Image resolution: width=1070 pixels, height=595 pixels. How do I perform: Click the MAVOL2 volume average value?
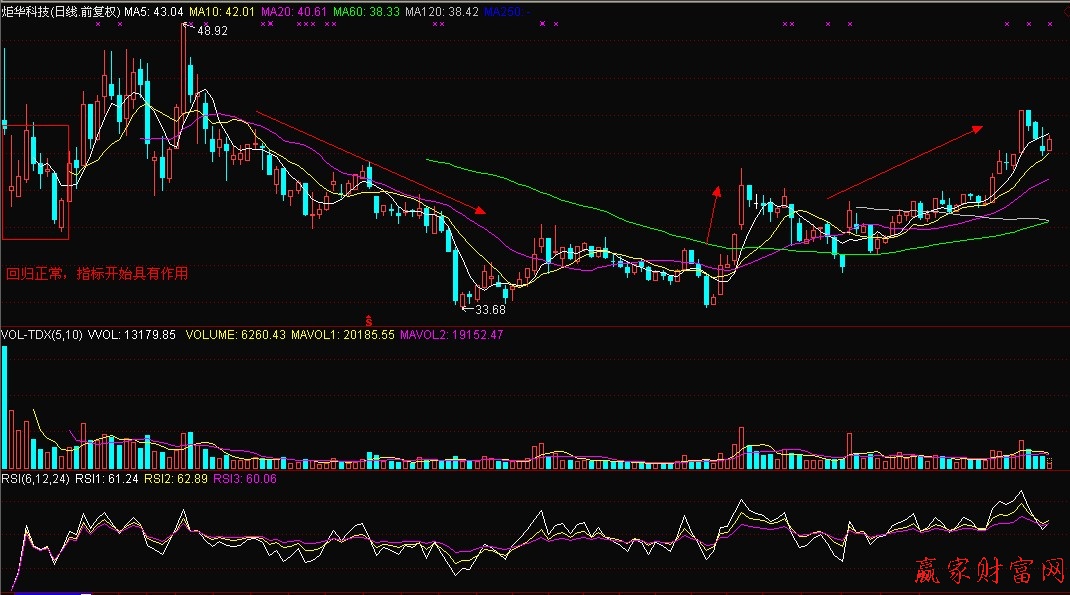tap(451, 335)
